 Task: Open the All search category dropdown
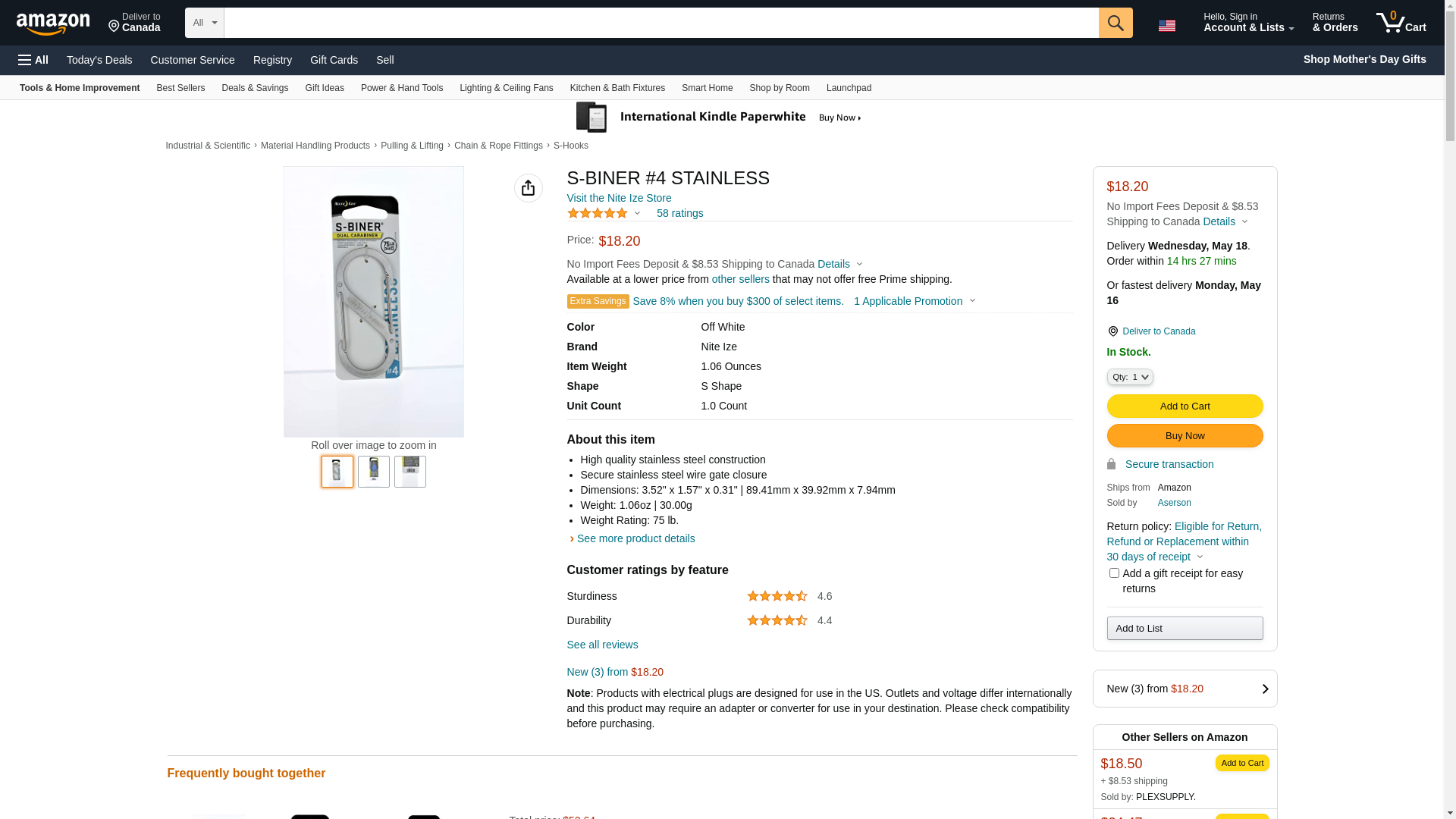(204, 23)
